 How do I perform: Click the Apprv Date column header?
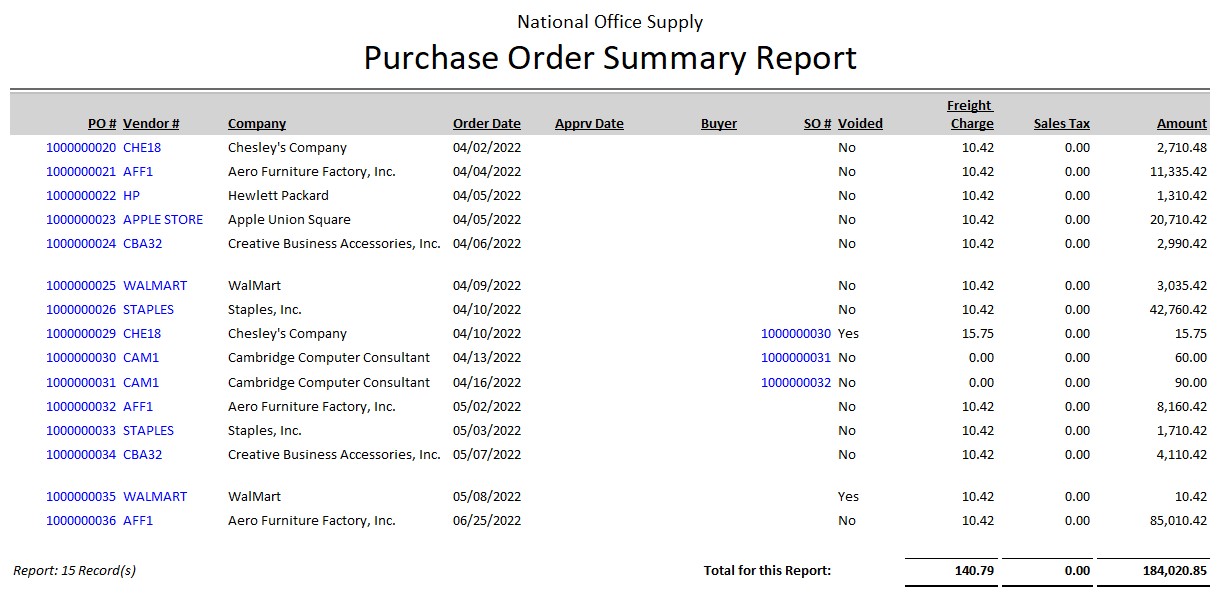[x=589, y=124]
